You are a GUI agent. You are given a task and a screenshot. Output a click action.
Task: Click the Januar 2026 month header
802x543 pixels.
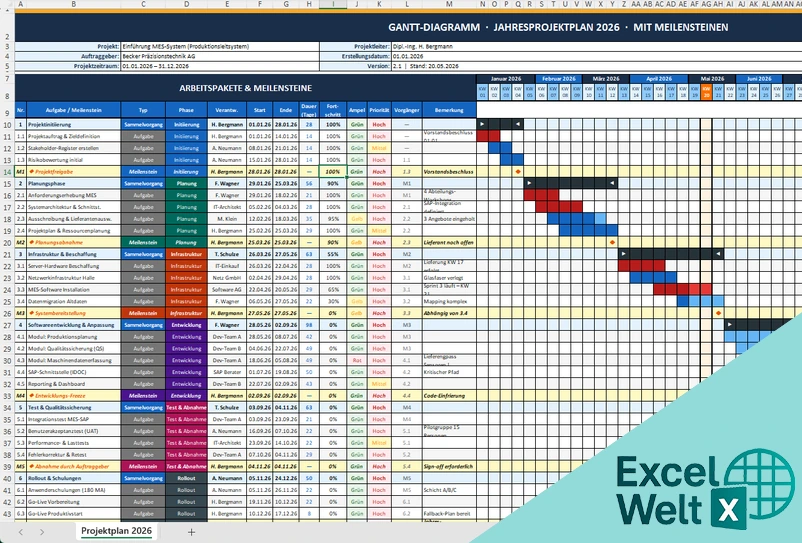506,79
